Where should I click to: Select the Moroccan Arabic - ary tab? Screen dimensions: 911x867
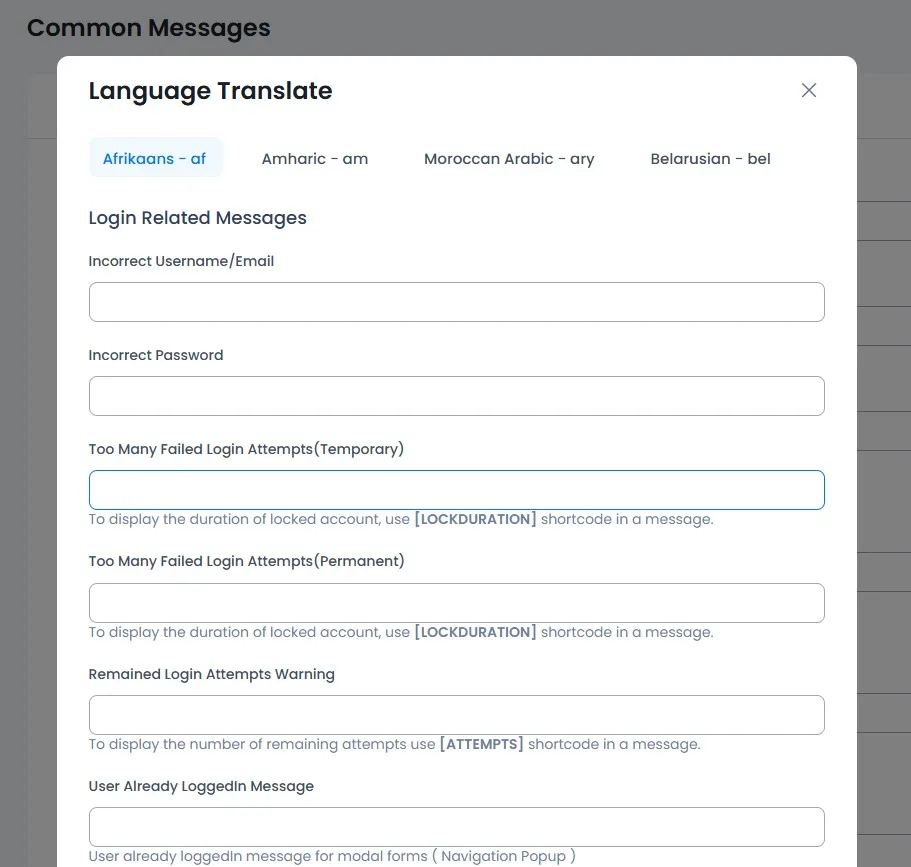(509, 158)
